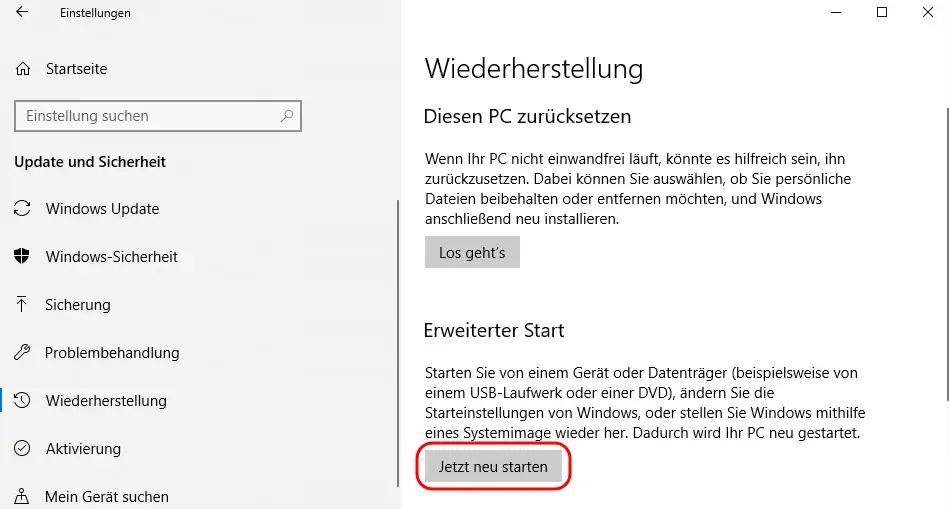Click the Aktivierung checkmark circle icon
The width and height of the screenshot is (950, 509).
pos(22,449)
